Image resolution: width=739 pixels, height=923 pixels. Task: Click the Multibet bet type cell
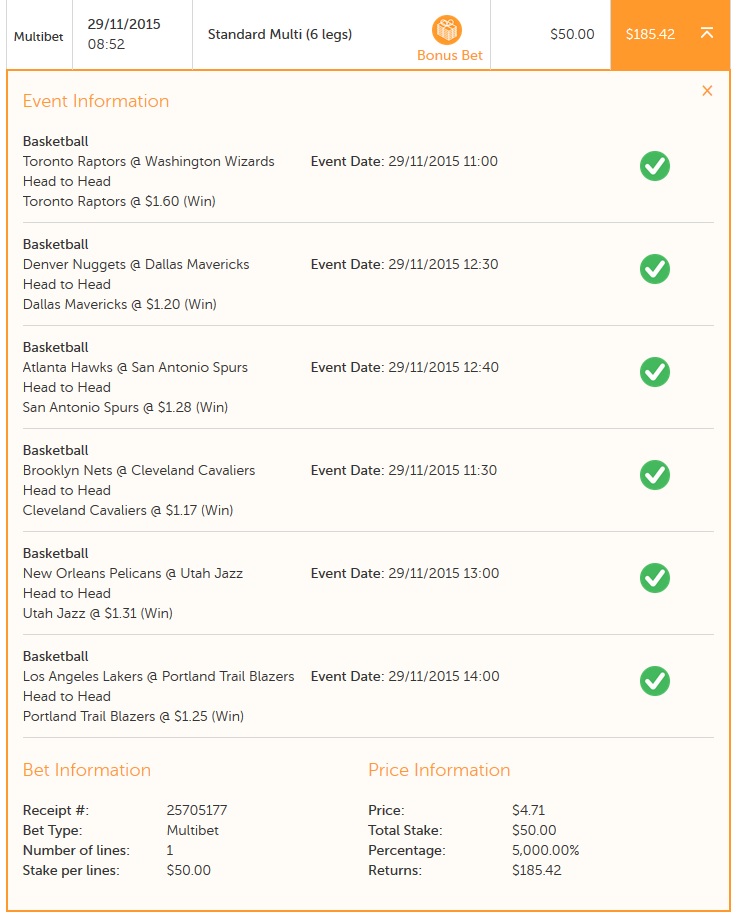click(37, 37)
